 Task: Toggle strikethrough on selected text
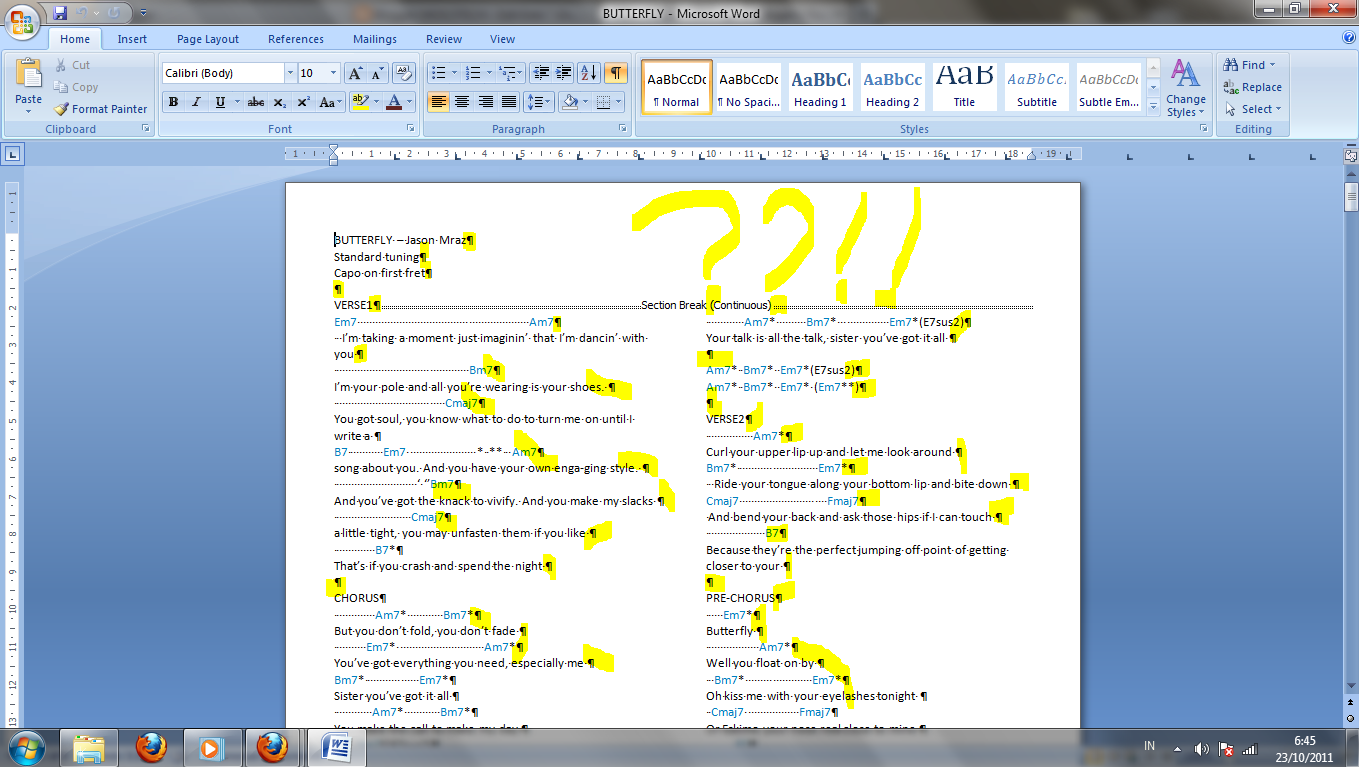(x=256, y=102)
